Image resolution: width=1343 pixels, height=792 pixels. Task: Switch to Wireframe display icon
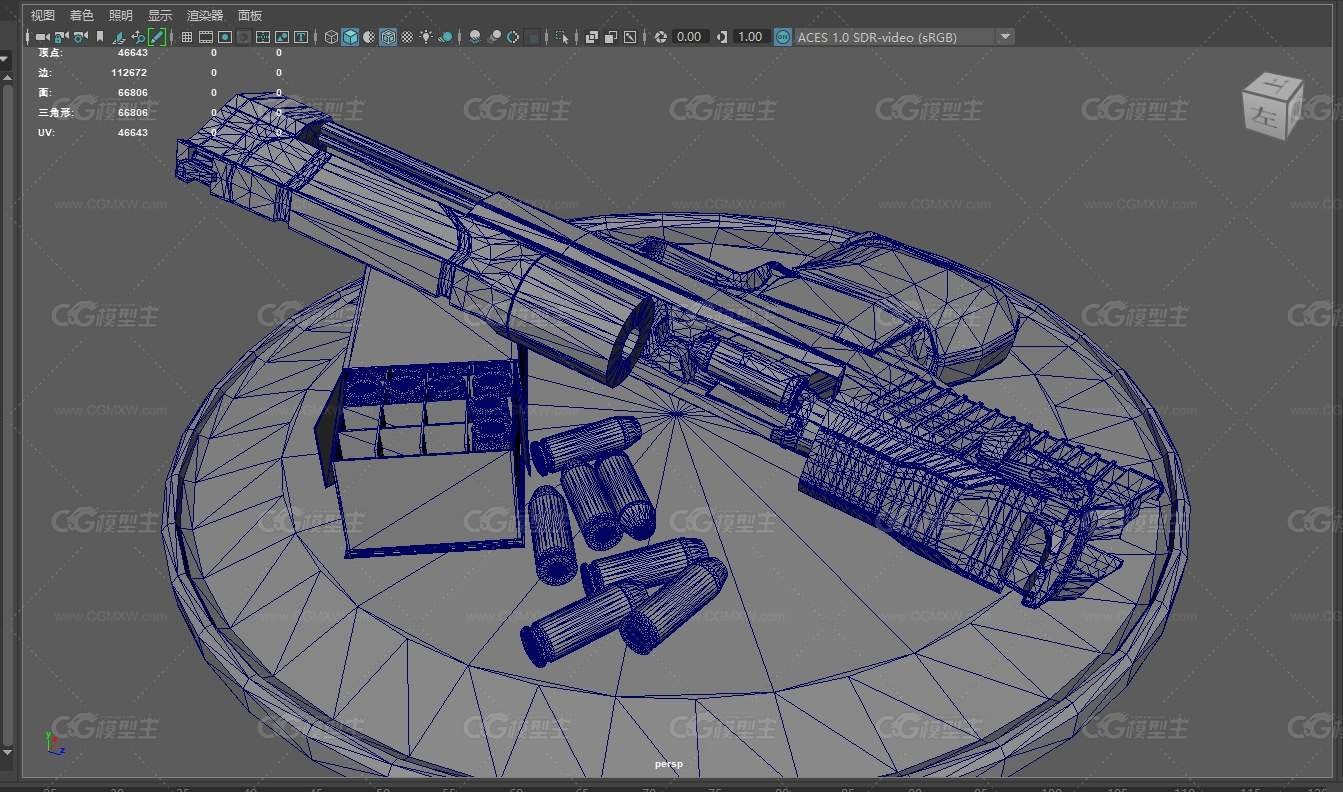pos(331,37)
